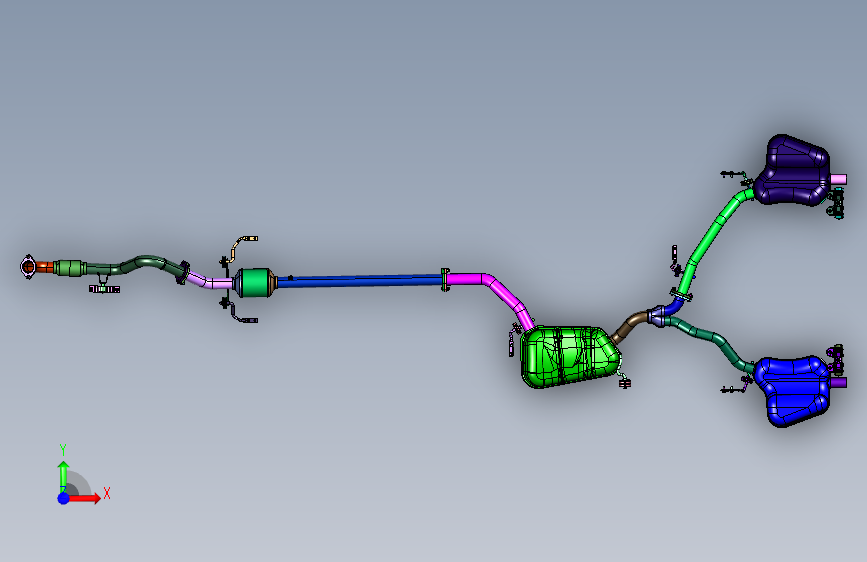
Task: Click the blue Z origin ball of triad
Action: click(x=64, y=498)
